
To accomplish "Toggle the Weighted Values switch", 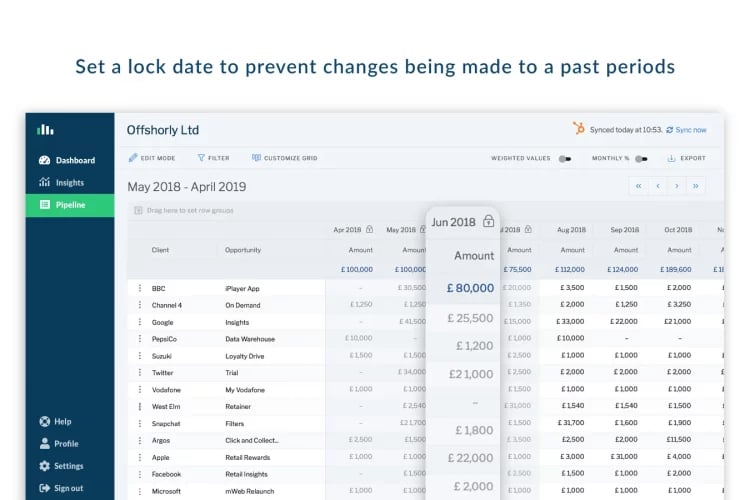I will pyautogui.click(x=565, y=159).
